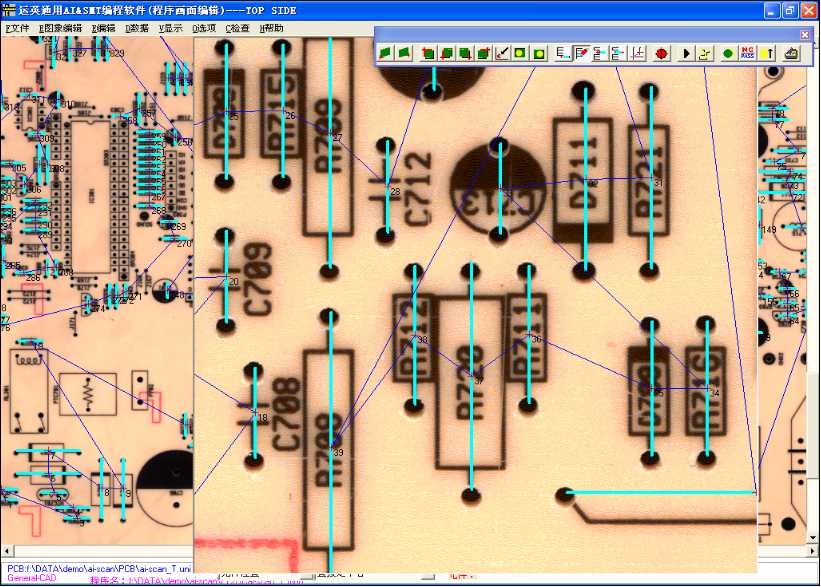Click the diagonal red arrow toolbar icon
821x587 pixels.
(503, 53)
